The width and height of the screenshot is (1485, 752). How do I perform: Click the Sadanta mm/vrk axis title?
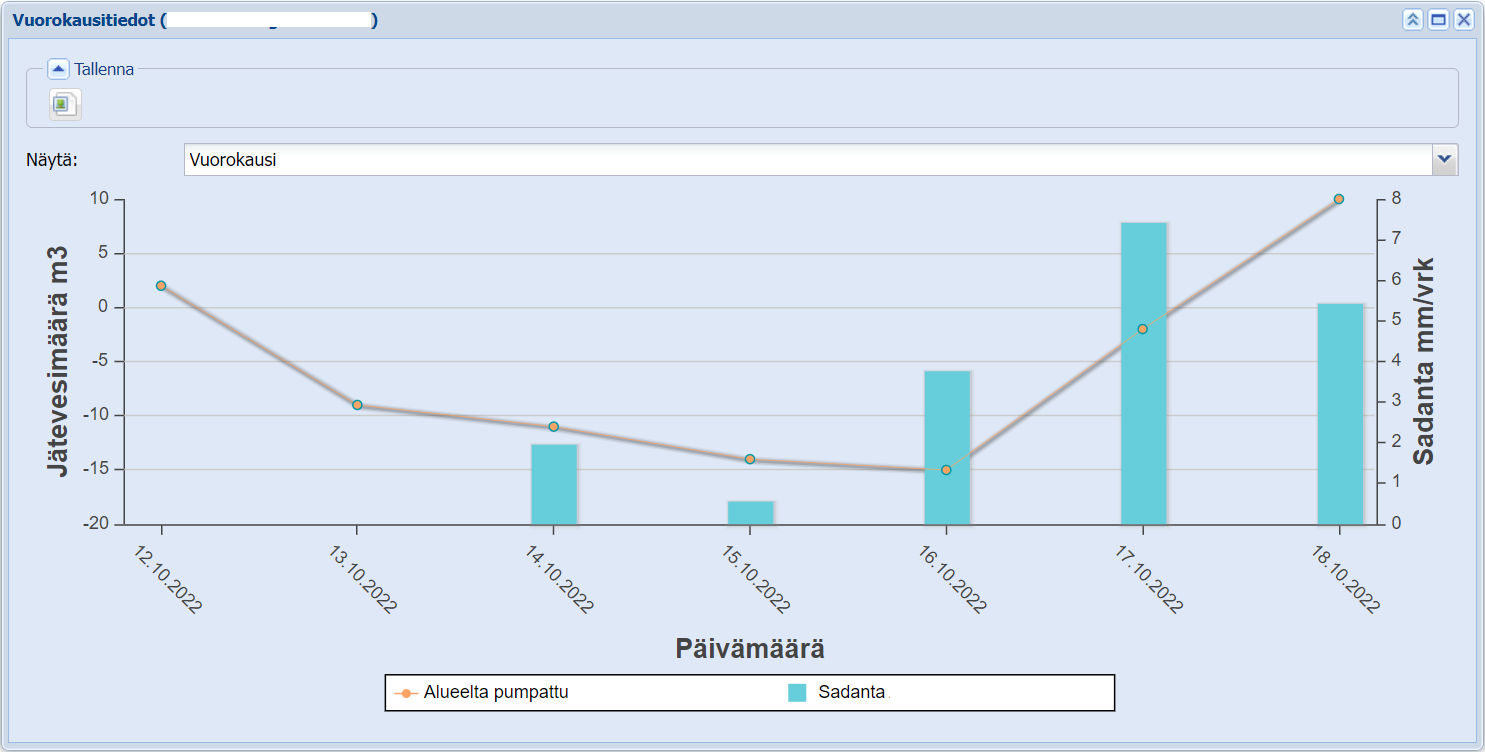point(1424,362)
